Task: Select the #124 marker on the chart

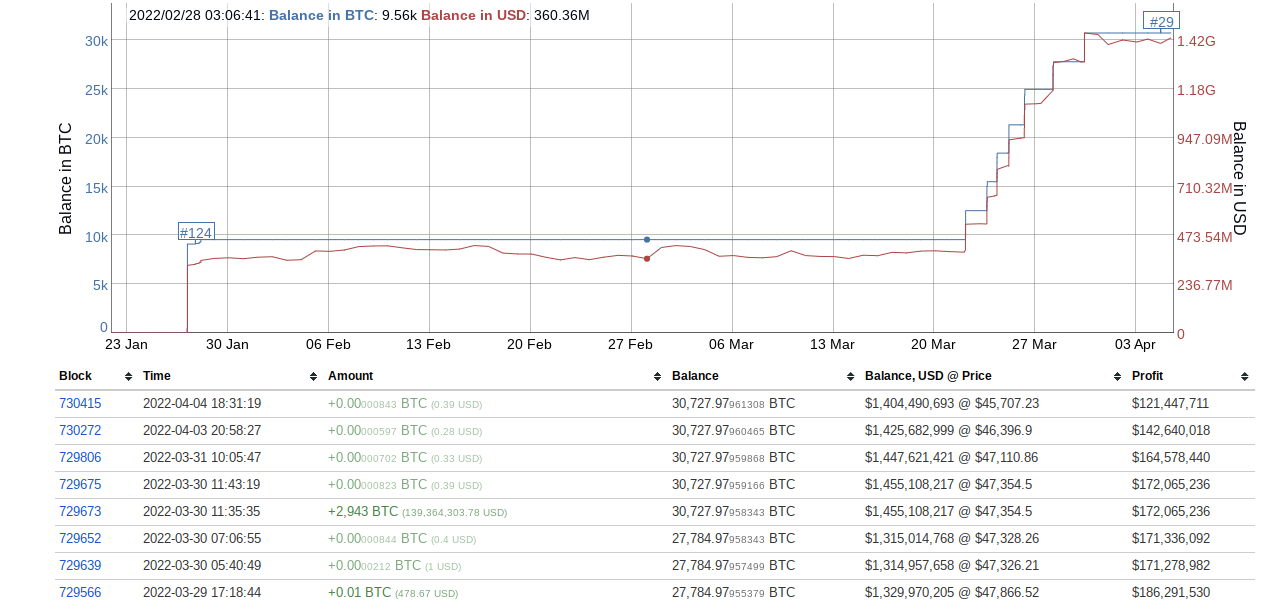Action: [196, 232]
